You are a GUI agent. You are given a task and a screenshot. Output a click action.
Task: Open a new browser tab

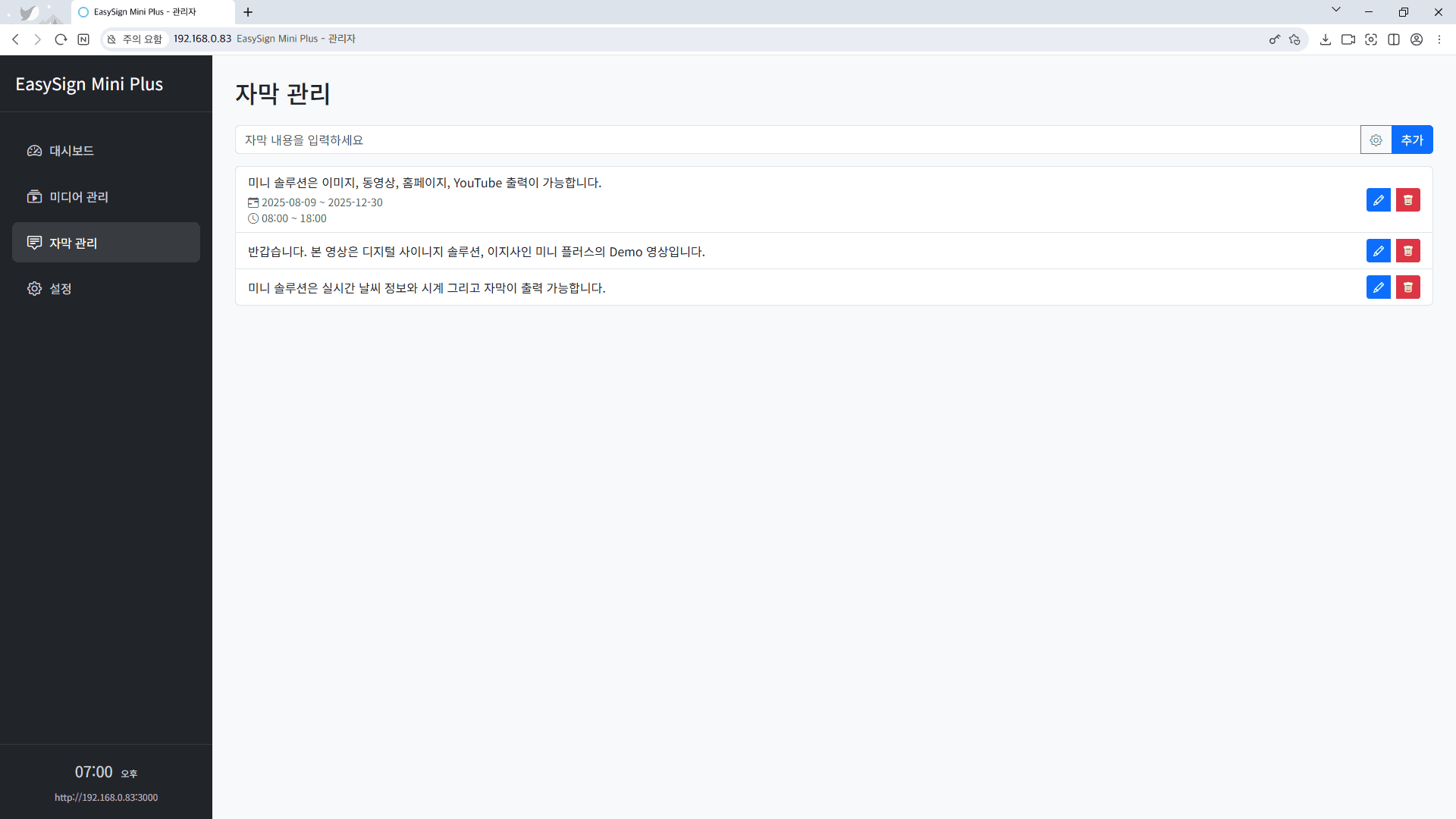point(248,12)
